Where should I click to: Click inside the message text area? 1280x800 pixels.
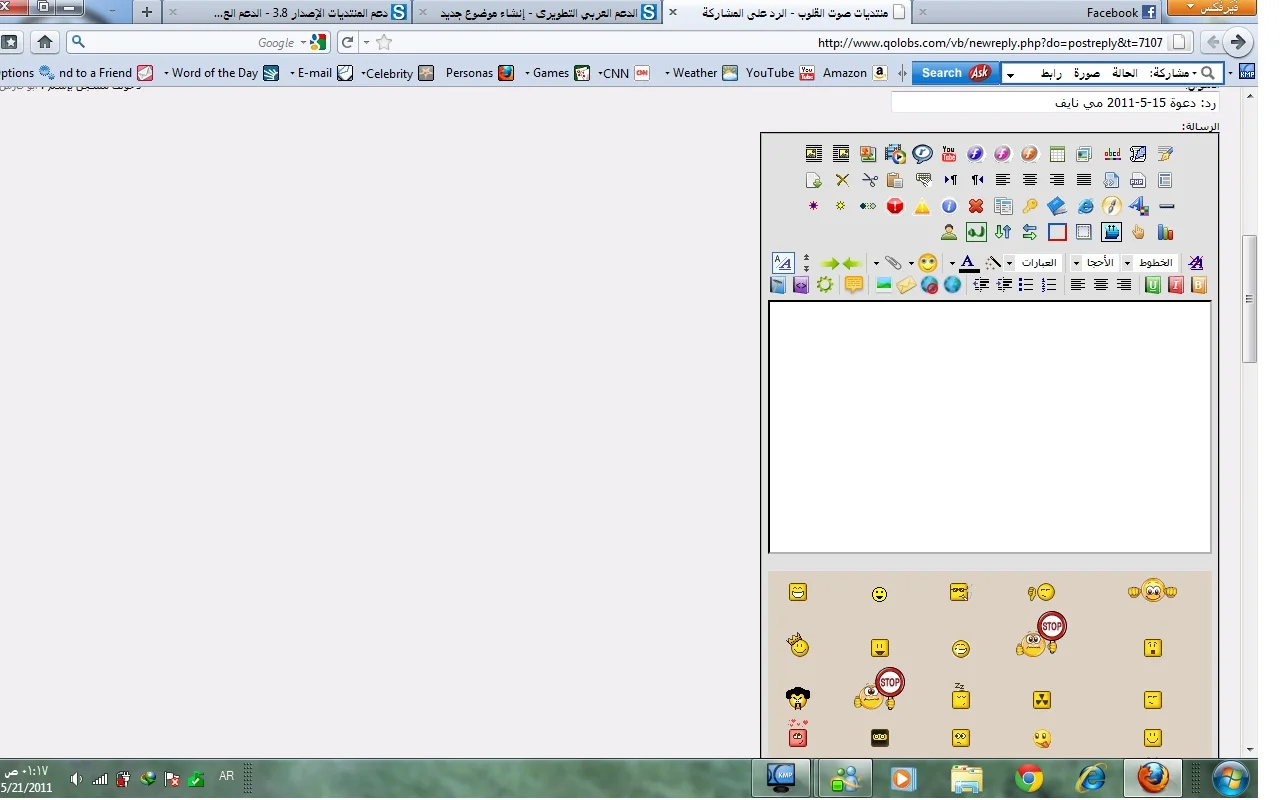pos(989,427)
